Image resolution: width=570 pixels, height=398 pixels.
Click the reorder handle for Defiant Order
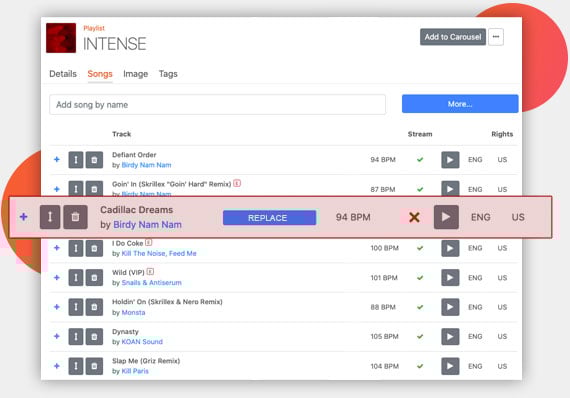pos(76,160)
